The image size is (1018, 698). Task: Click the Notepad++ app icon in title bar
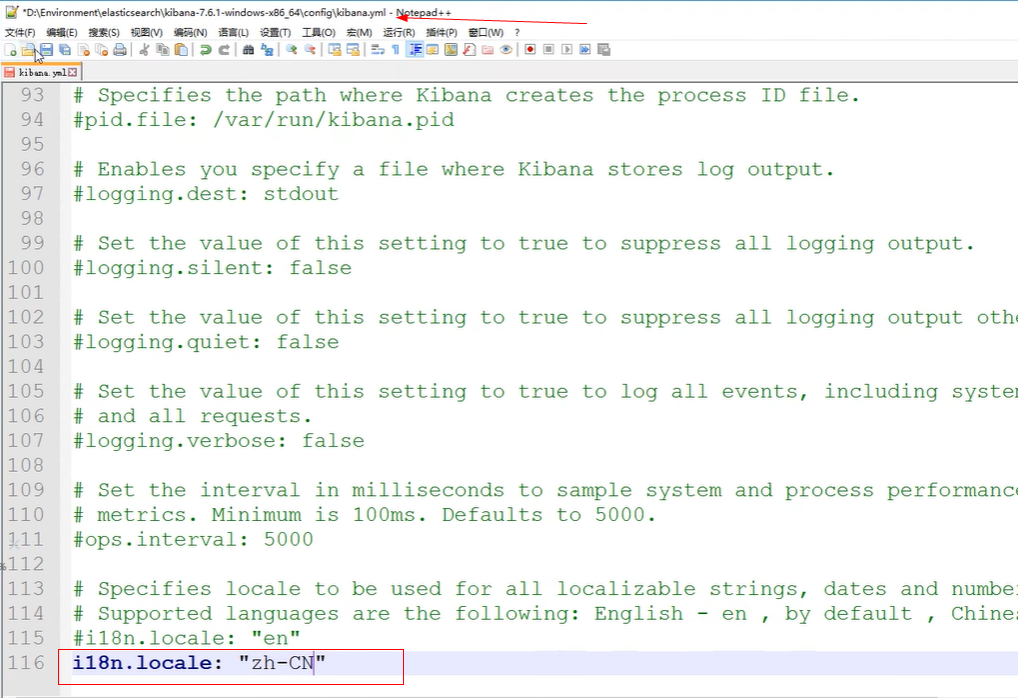(11, 12)
